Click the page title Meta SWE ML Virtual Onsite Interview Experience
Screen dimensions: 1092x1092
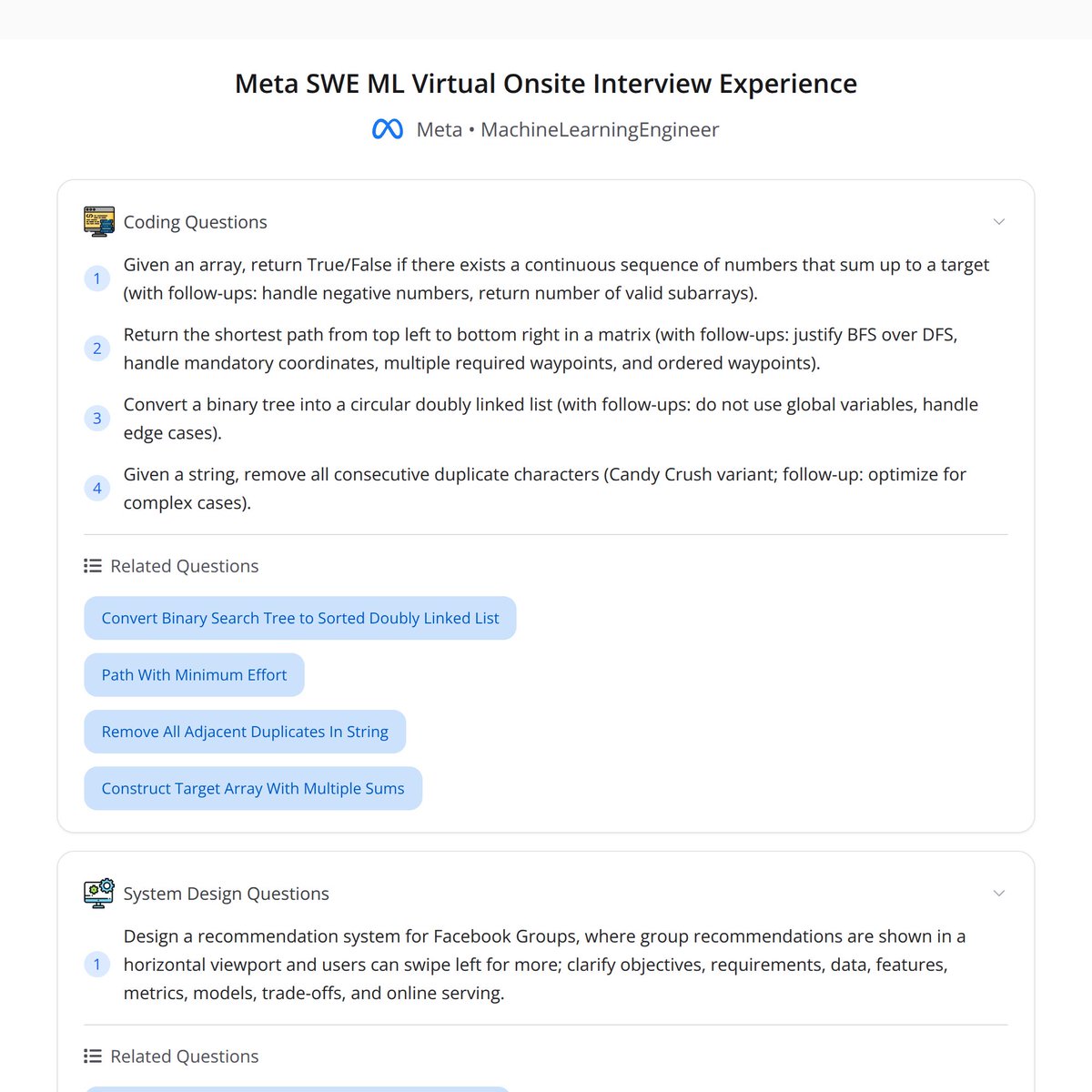click(x=546, y=84)
